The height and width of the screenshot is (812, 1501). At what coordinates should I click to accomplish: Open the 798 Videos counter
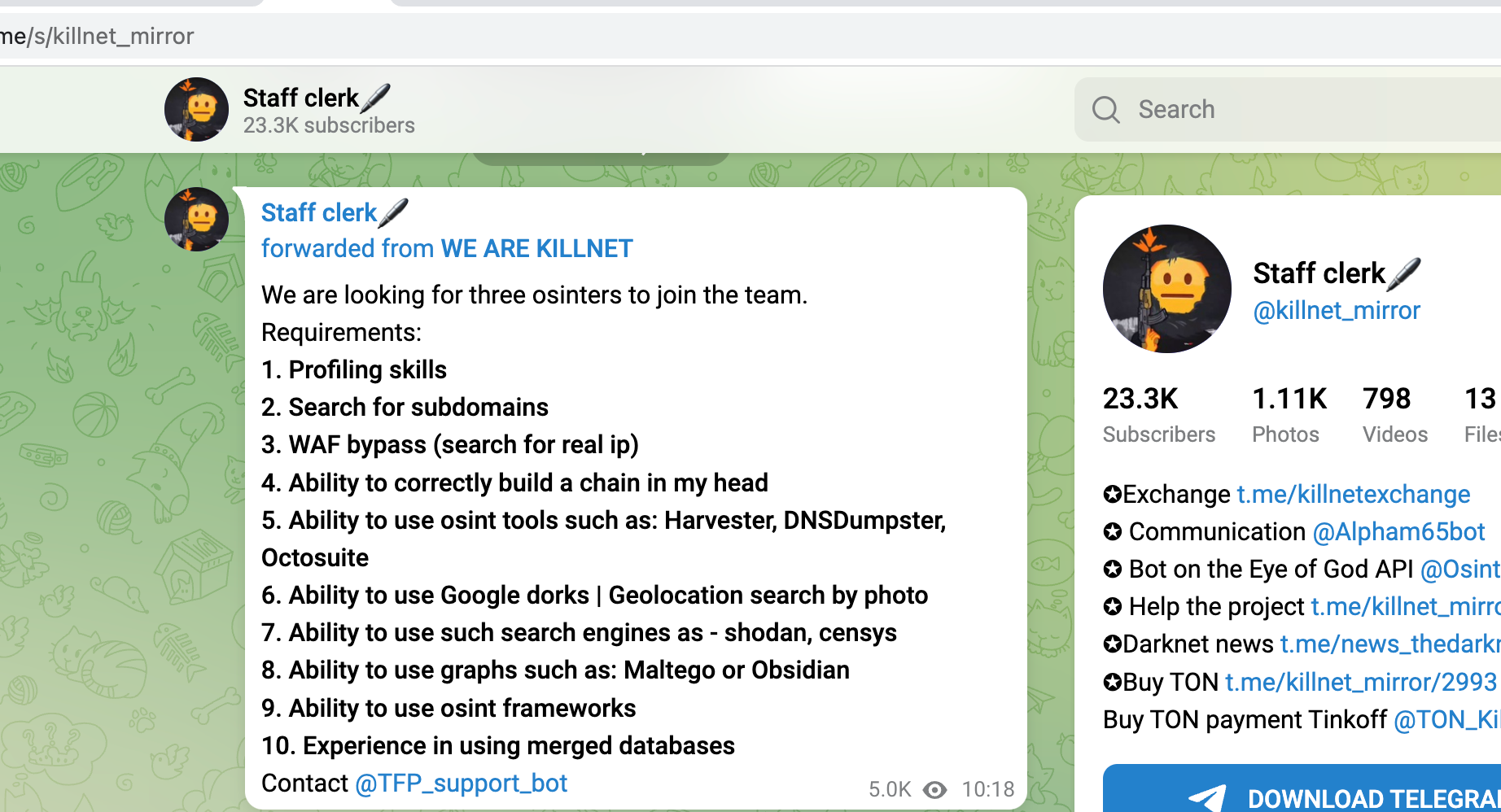pos(1395,415)
